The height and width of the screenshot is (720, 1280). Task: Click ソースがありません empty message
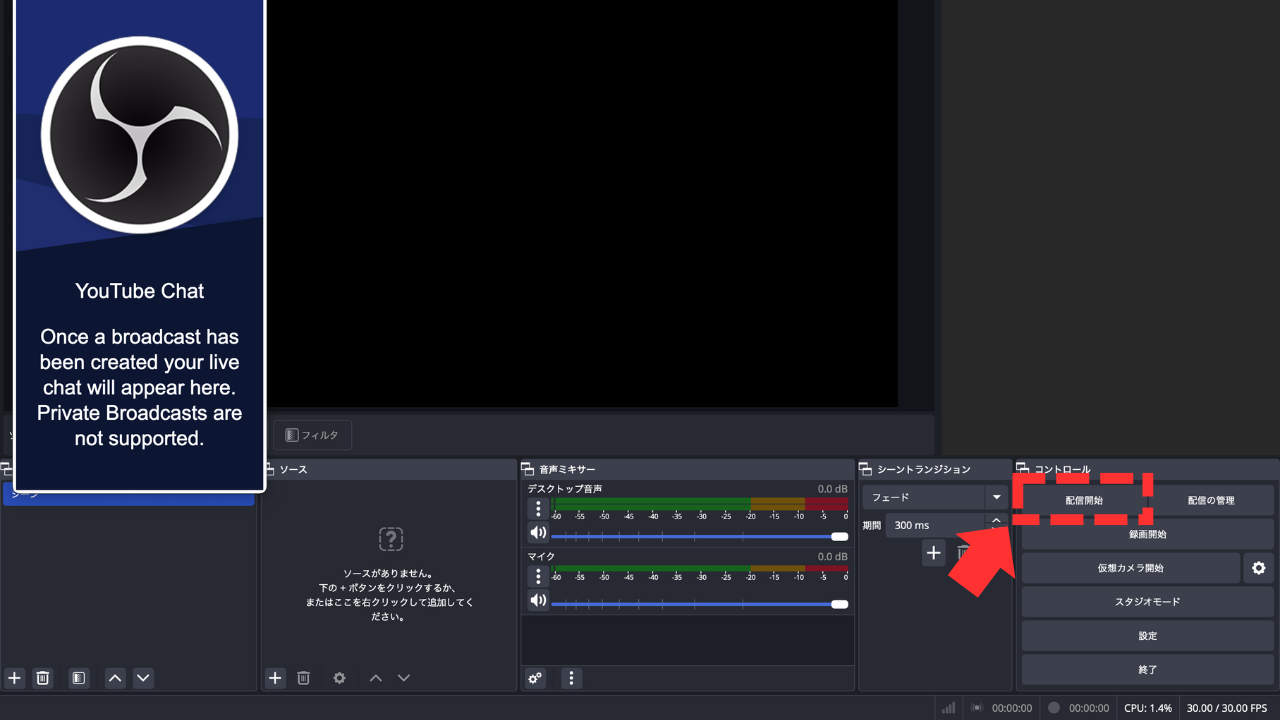pos(388,574)
